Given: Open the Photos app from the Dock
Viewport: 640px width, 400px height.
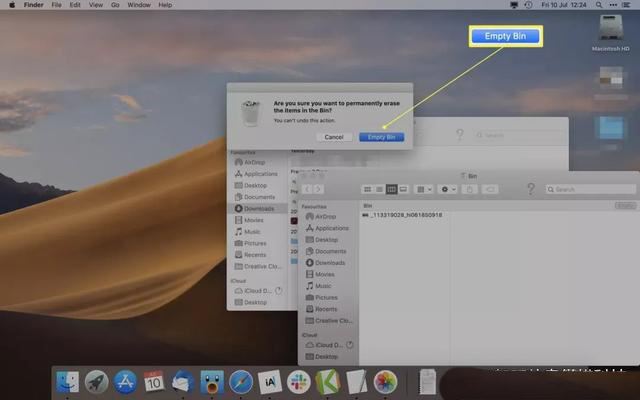Looking at the screenshot, I should point(385,381).
